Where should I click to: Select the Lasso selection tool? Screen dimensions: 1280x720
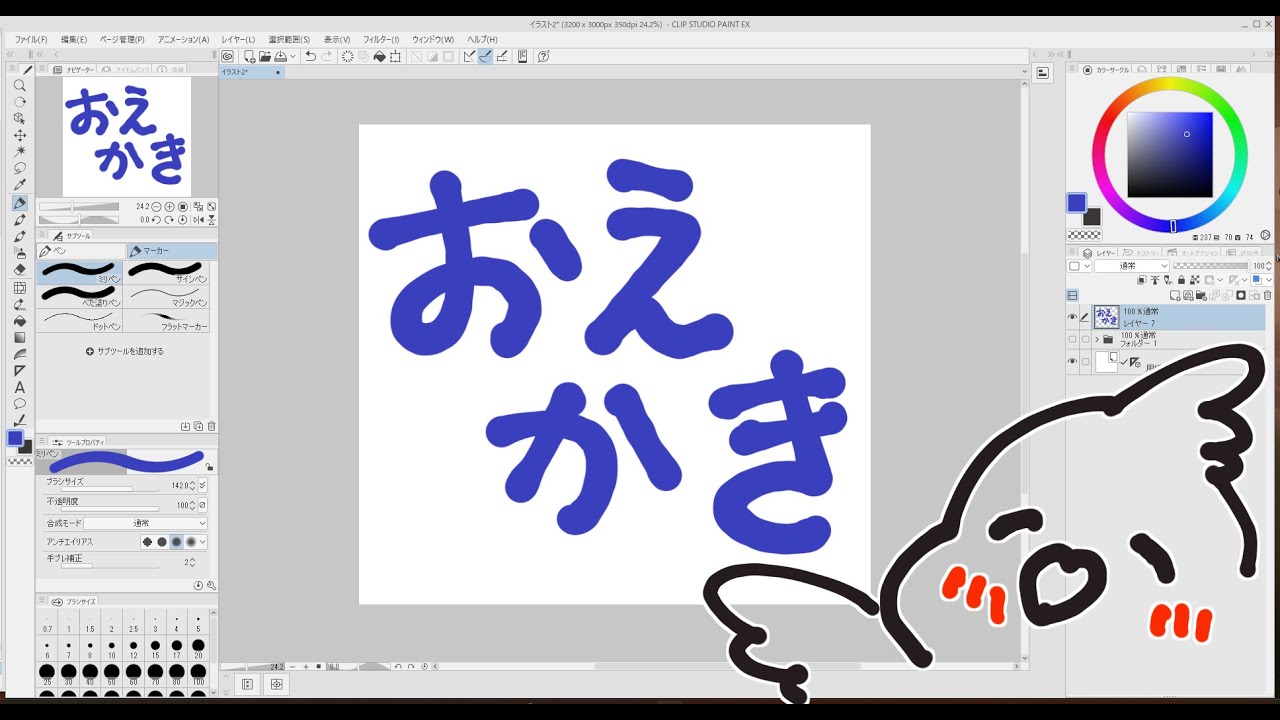[x=19, y=168]
